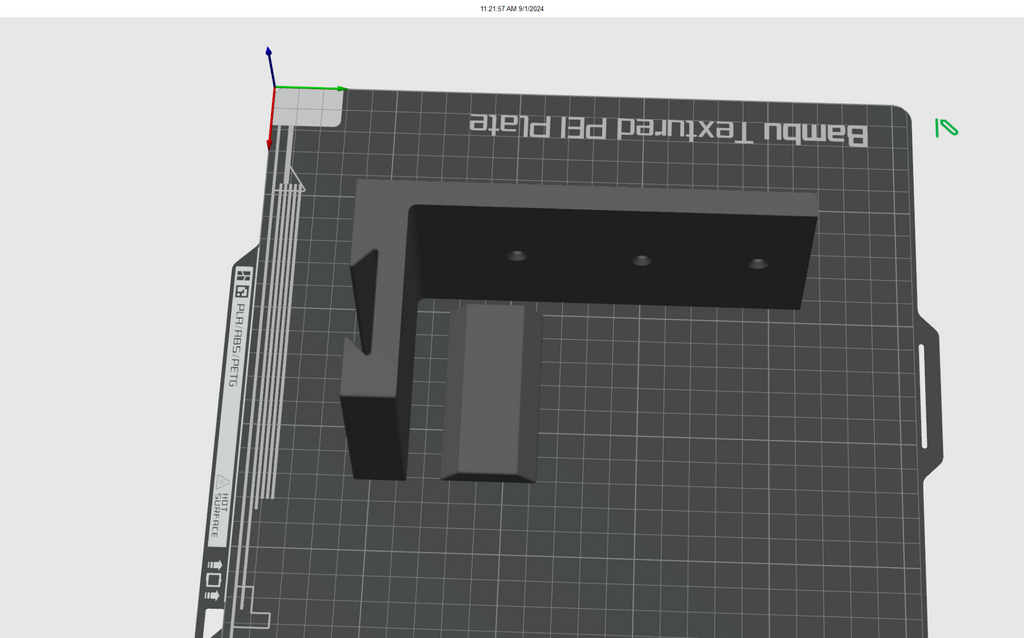The height and width of the screenshot is (638, 1024).
Task: Click the square icon between the plate arrows
Action: point(214,580)
